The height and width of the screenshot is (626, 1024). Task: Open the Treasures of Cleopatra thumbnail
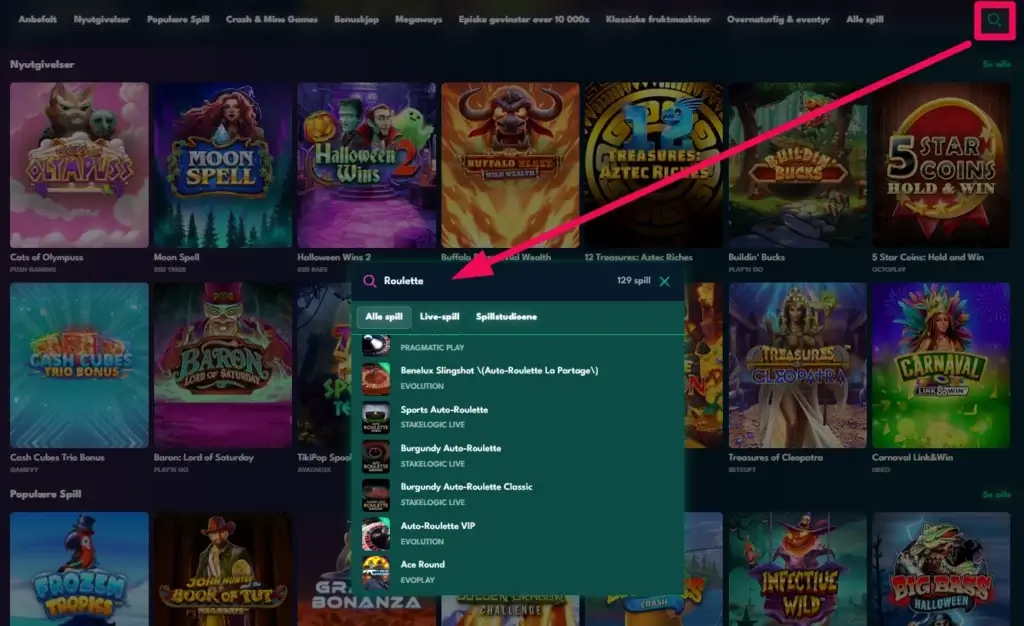point(797,365)
